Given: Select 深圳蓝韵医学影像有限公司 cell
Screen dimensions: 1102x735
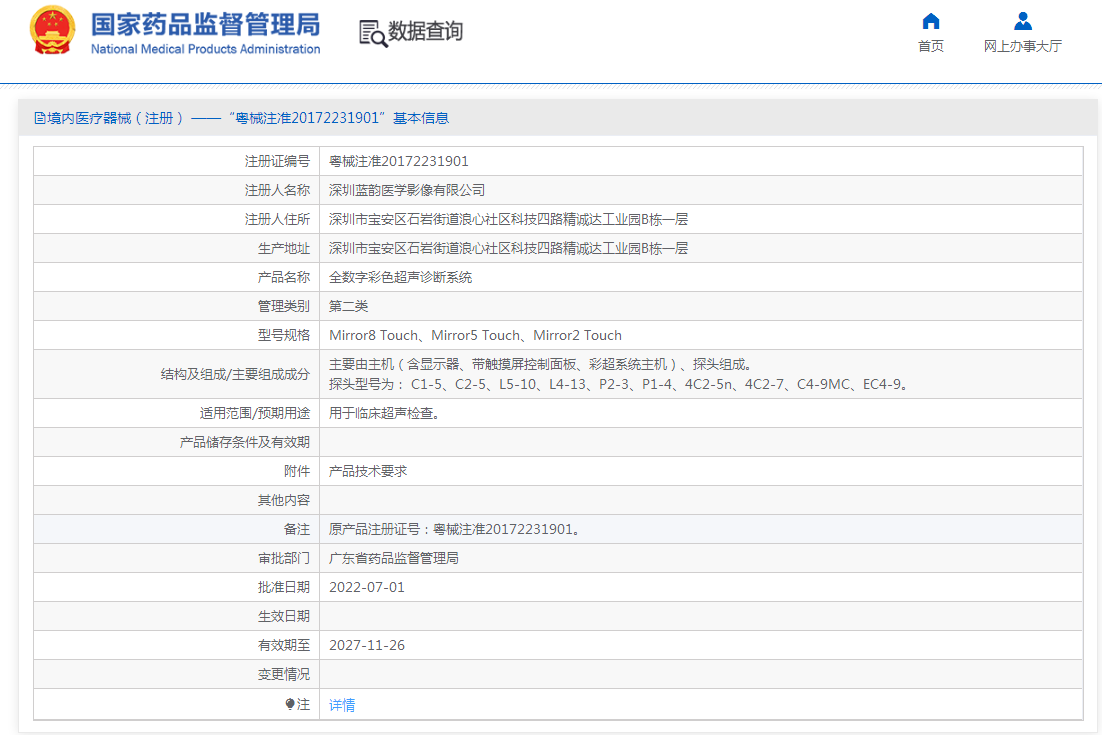Looking at the screenshot, I should (407, 190).
